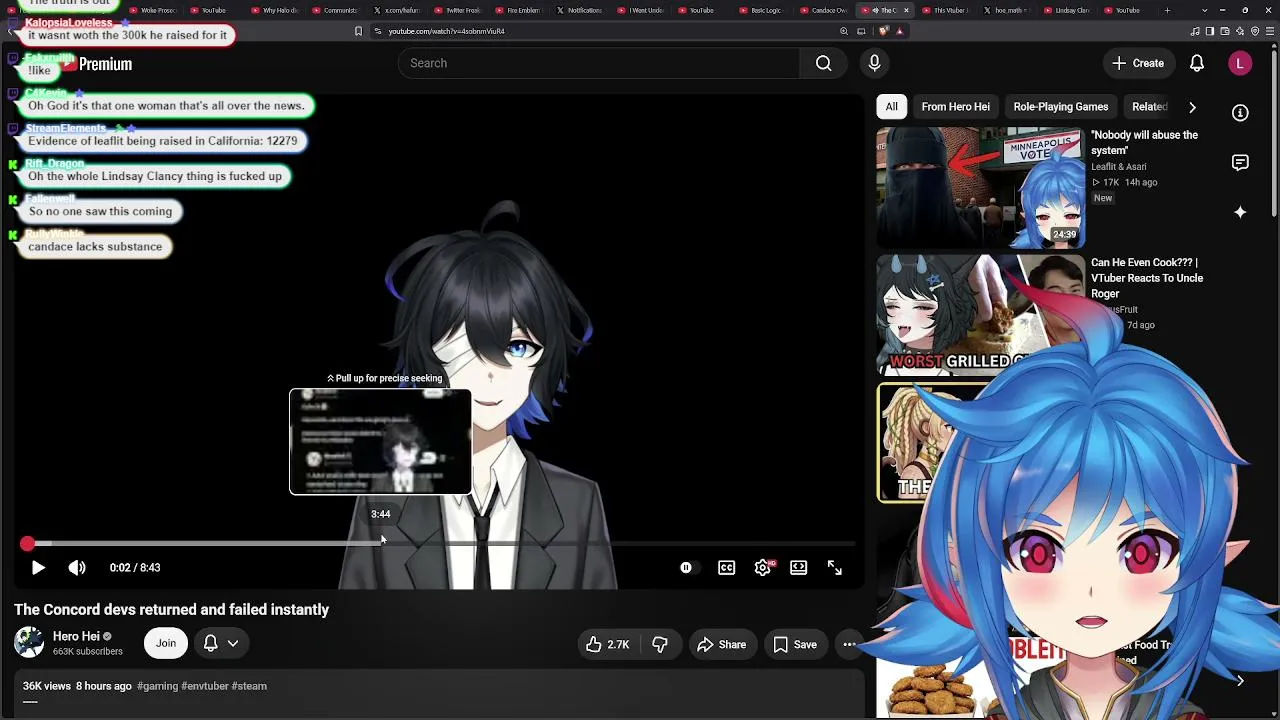Join the Hero Hei channel membership
This screenshot has height=720, width=1280.
166,643
